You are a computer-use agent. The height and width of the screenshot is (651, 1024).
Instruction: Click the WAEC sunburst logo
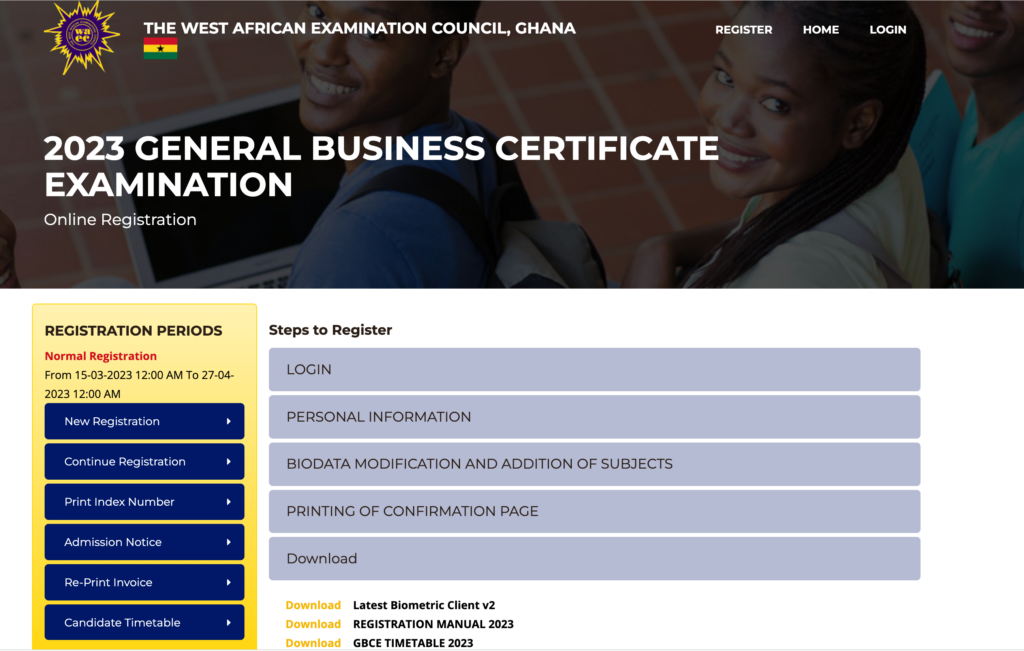tap(82, 37)
